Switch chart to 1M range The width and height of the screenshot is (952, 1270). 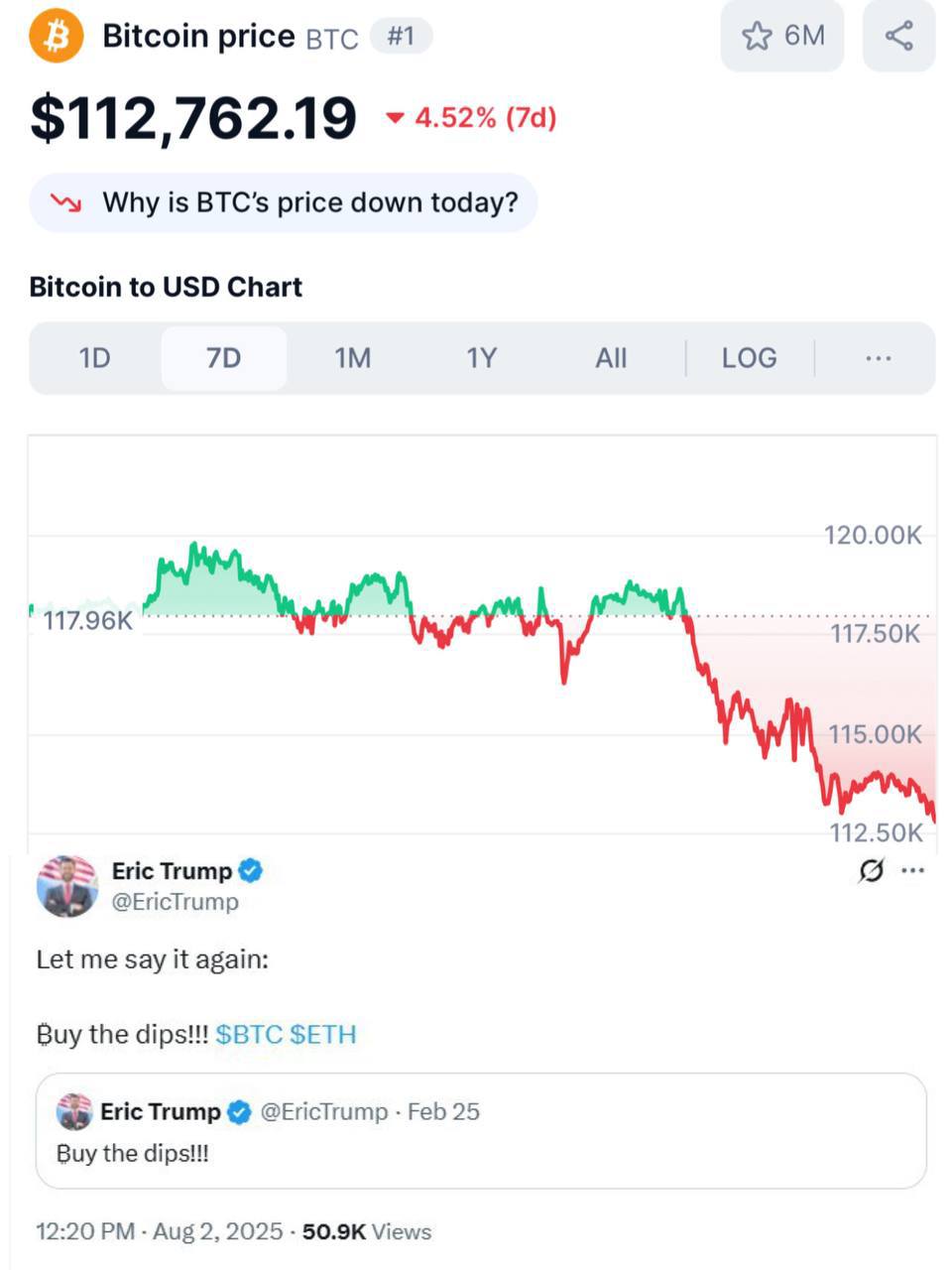tap(353, 358)
